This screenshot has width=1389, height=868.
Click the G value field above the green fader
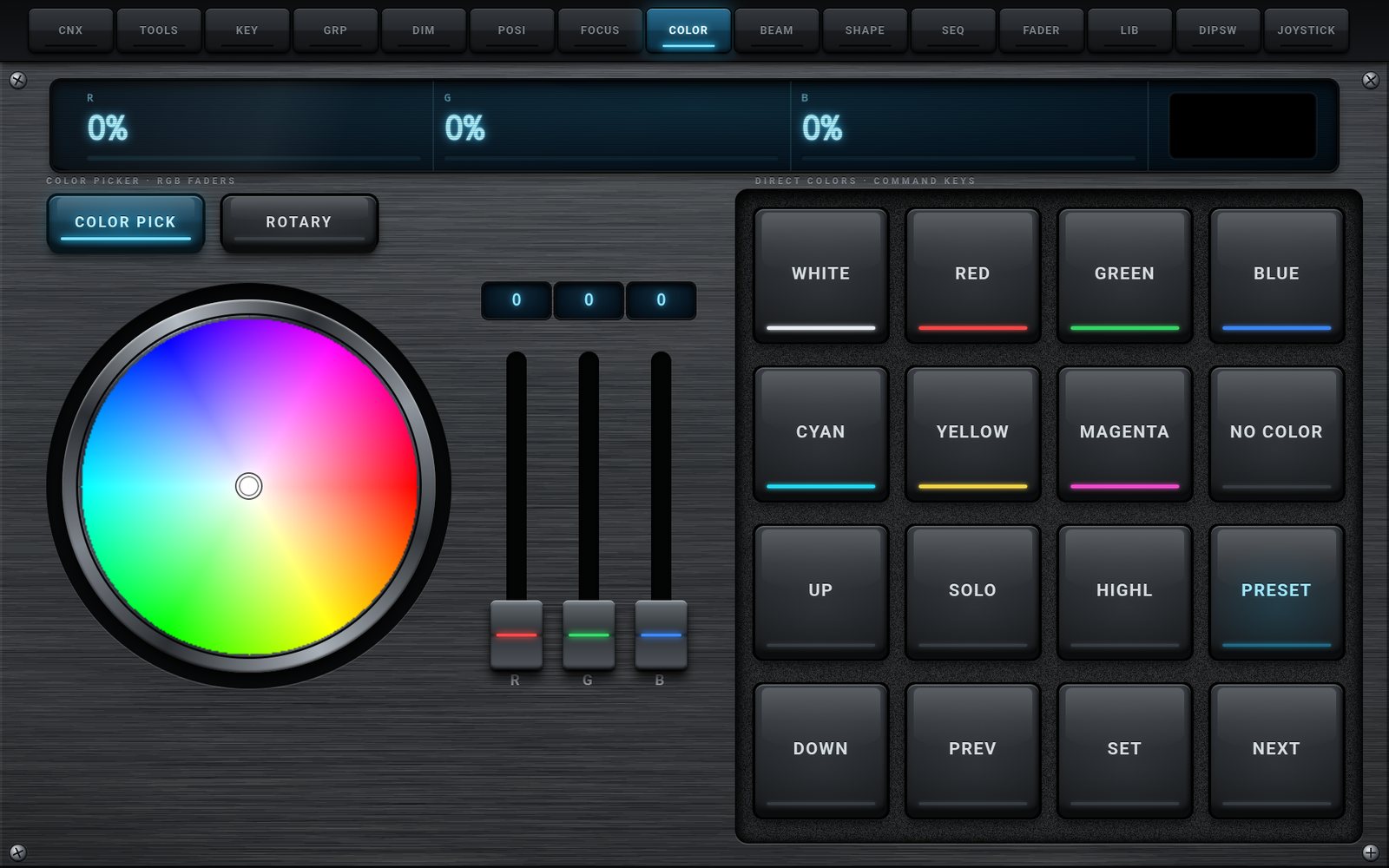click(589, 300)
